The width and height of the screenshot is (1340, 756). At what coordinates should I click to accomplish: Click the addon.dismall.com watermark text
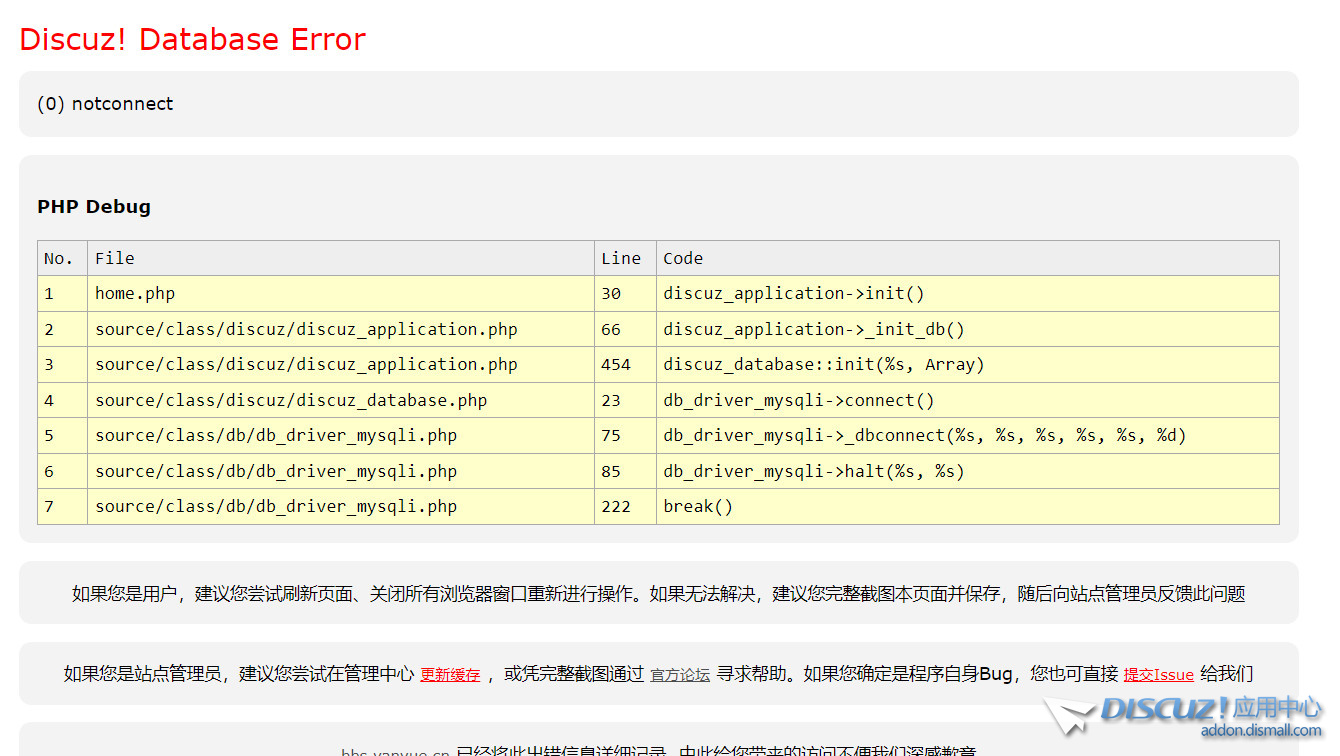pos(1260,730)
